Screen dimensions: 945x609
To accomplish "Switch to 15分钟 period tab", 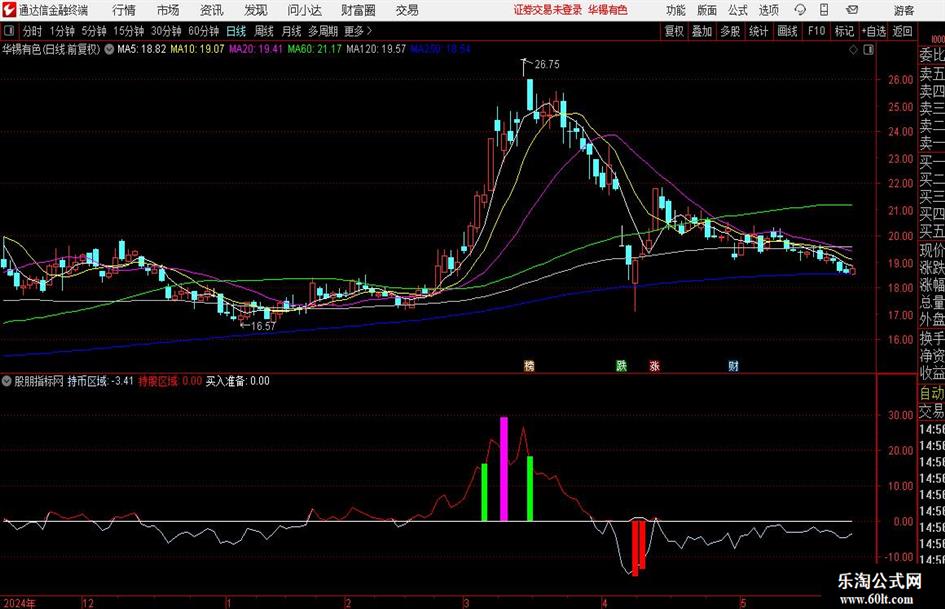I will pyautogui.click(x=128, y=31).
